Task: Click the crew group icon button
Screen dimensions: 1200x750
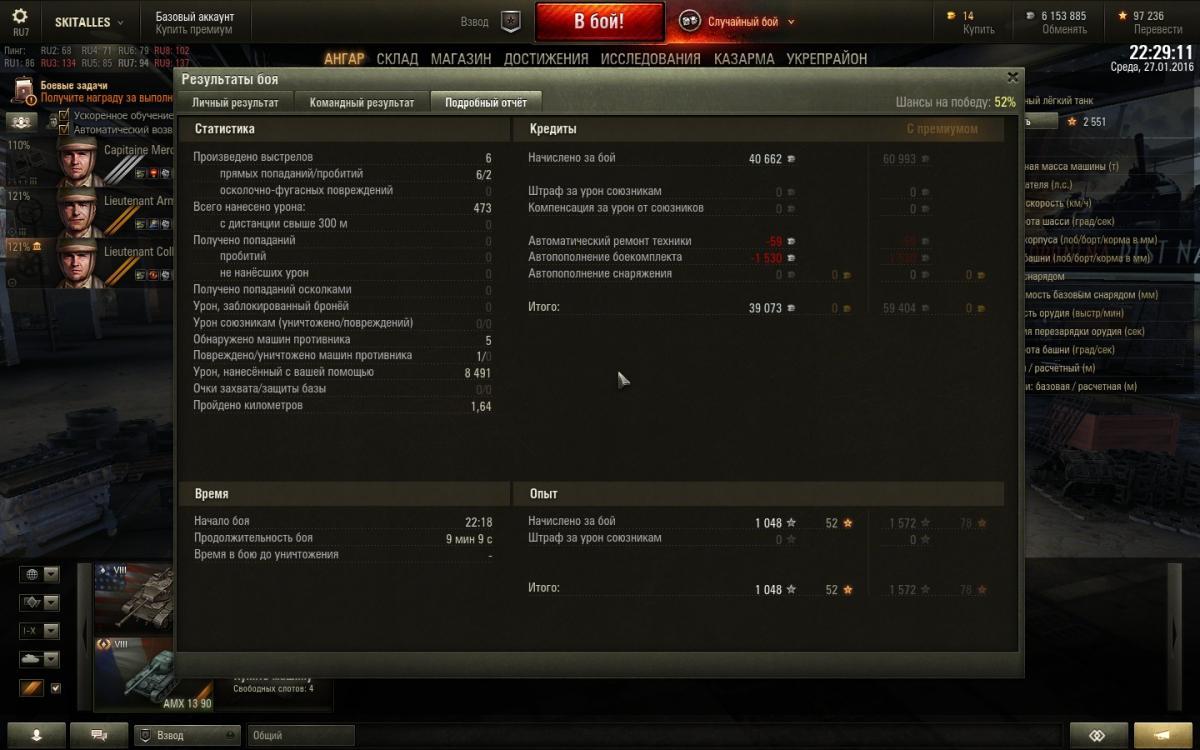Action: [23, 122]
